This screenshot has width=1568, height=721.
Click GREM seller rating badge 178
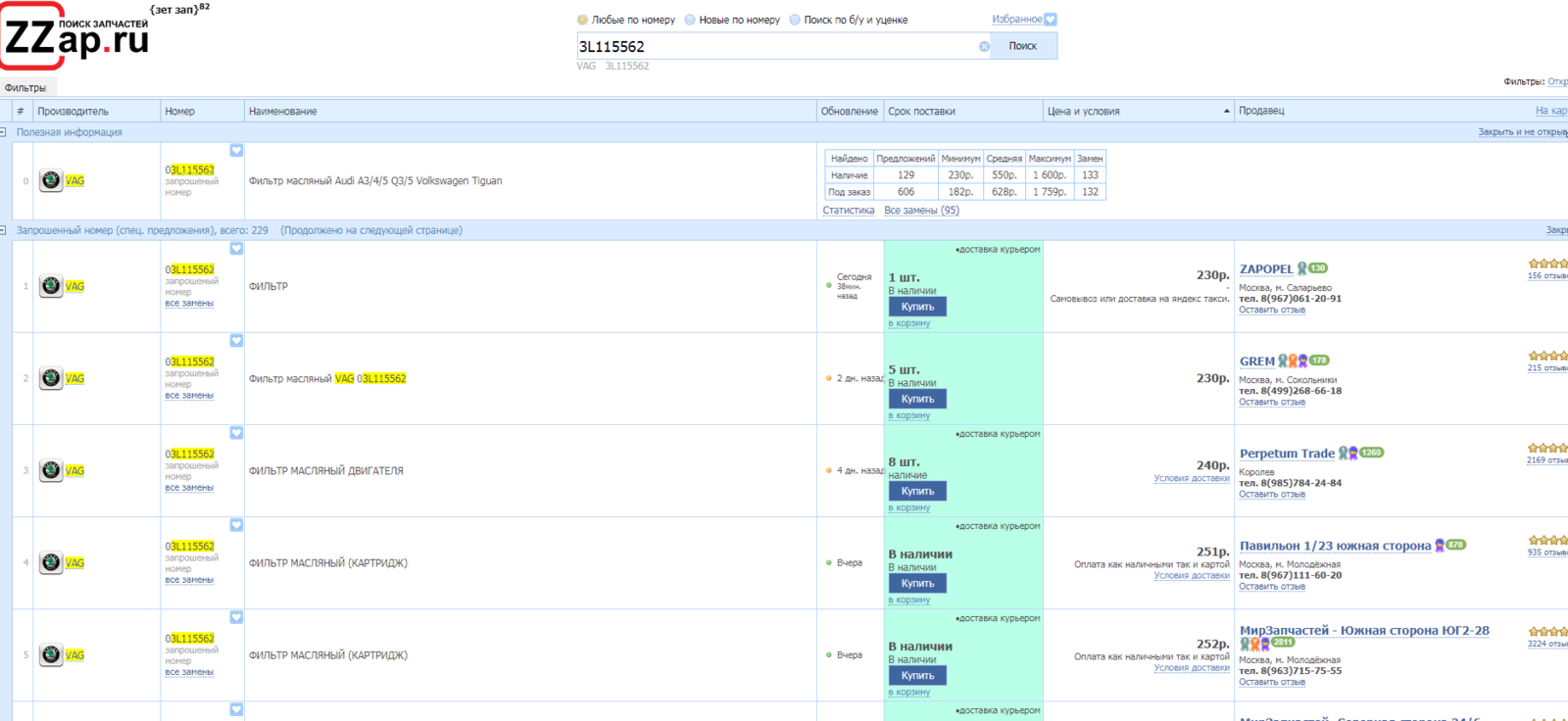pos(1319,360)
